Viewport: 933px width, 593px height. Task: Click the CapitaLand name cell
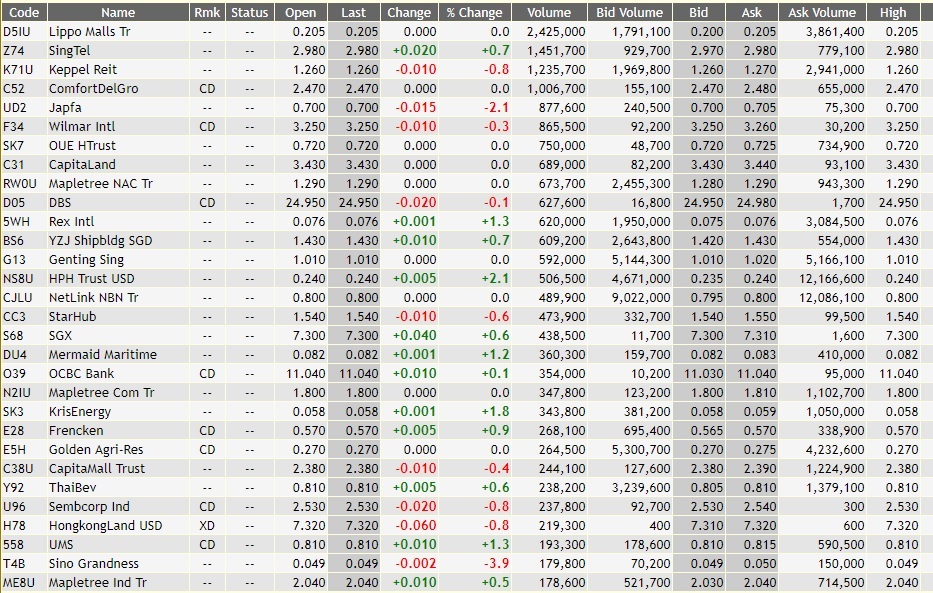(82, 165)
